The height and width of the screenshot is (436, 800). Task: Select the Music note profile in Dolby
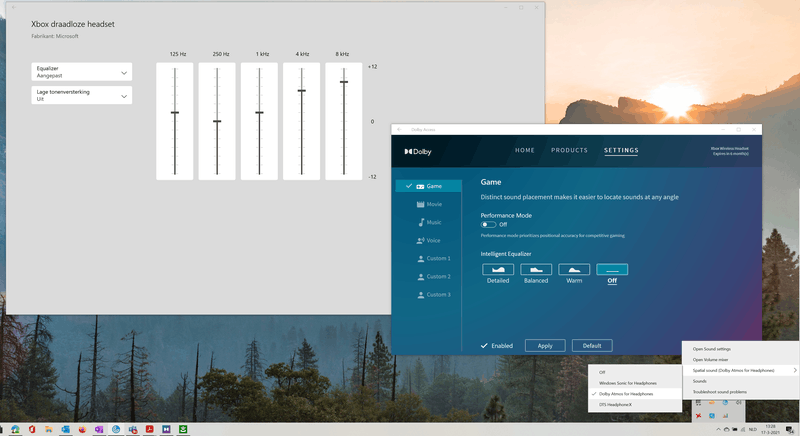coord(421,222)
